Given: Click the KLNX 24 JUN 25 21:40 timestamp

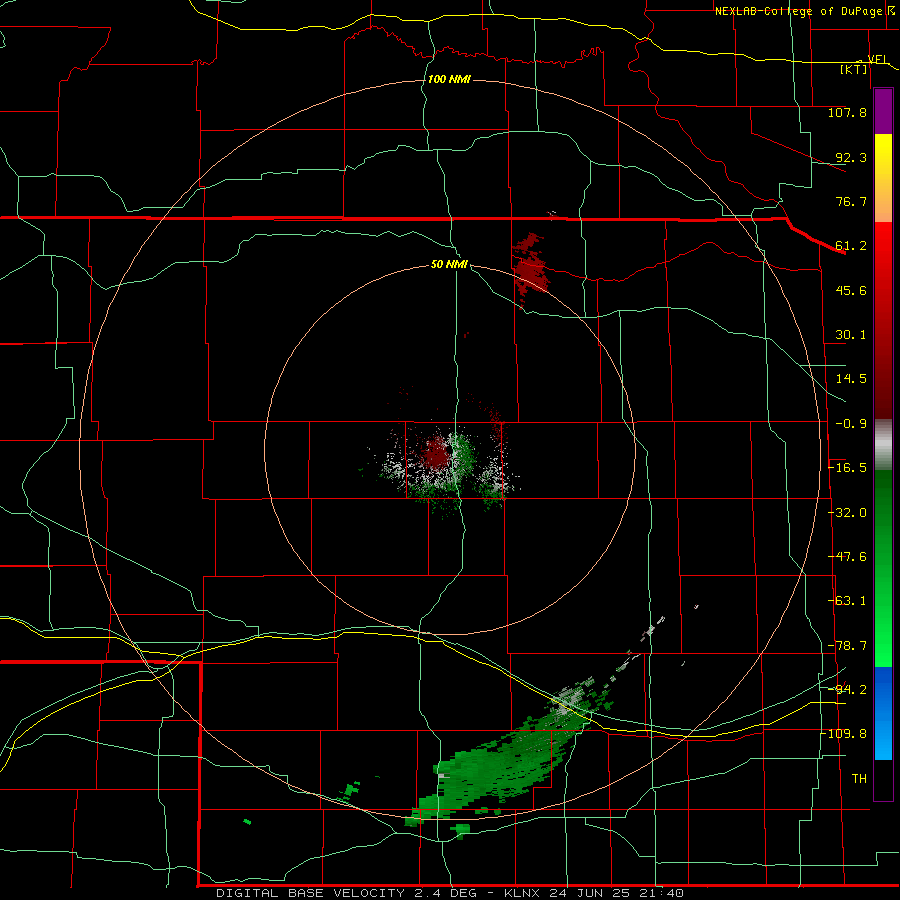Looking at the screenshot, I should pyautogui.click(x=594, y=893).
